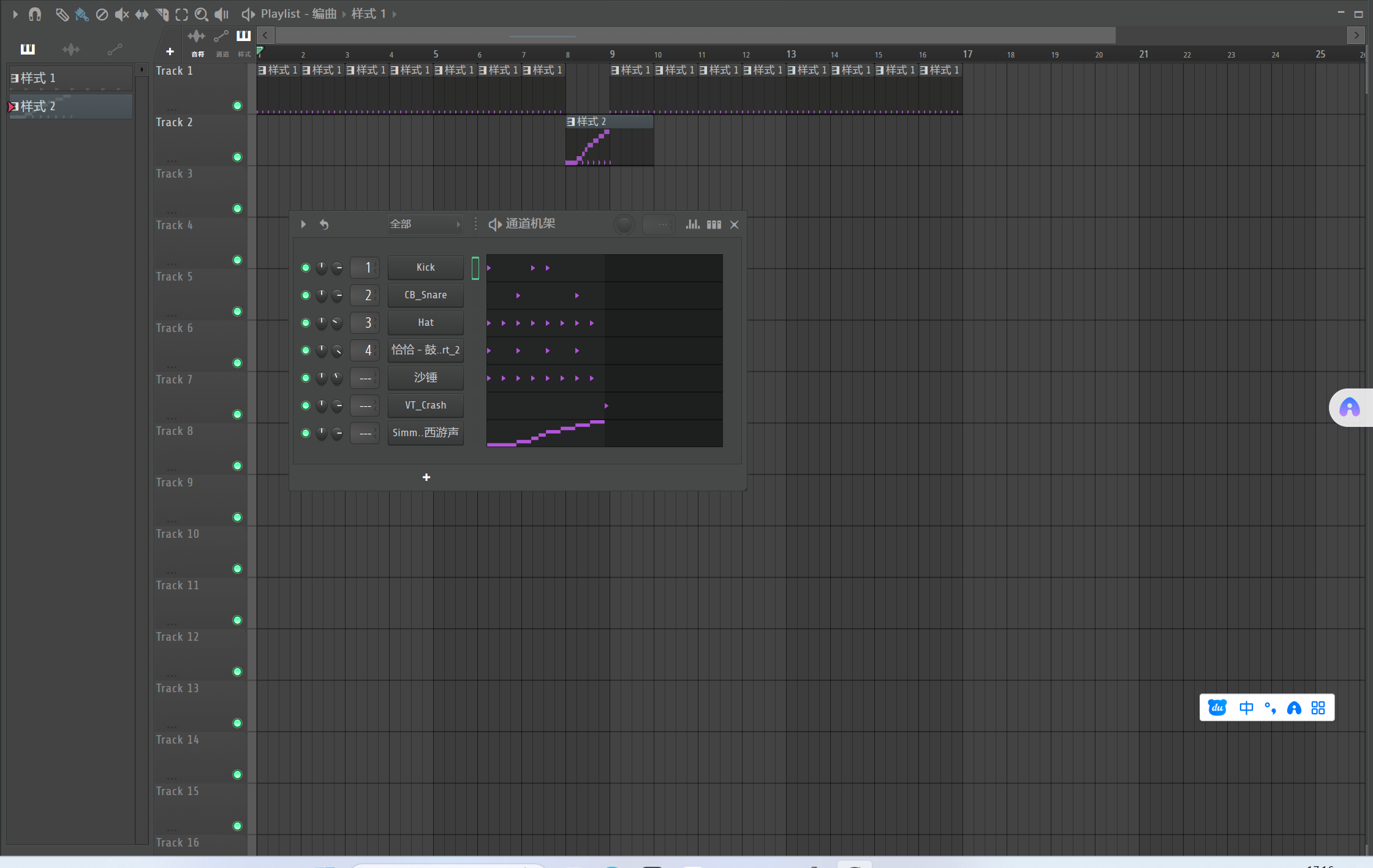
Task: Toggle the magnet snap tool
Action: tap(35, 13)
